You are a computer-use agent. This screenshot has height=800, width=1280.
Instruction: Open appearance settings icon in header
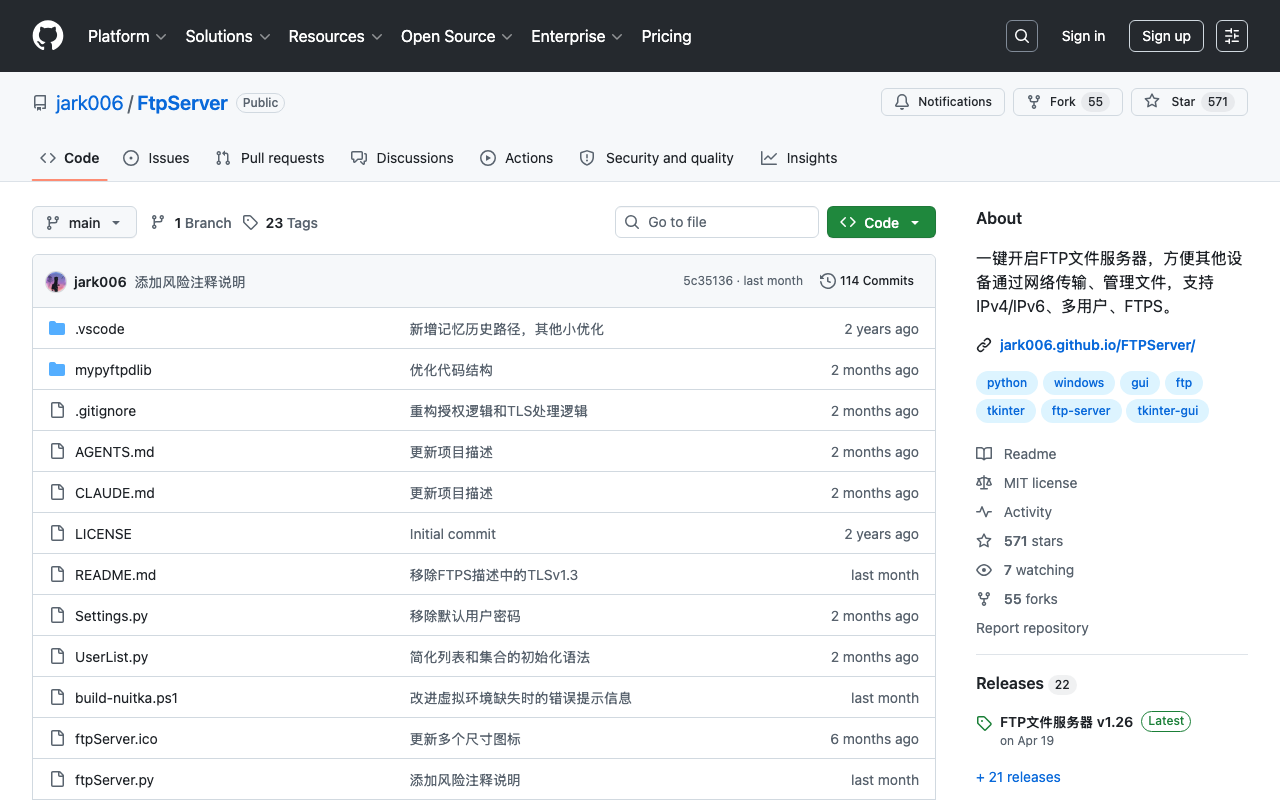click(1232, 36)
